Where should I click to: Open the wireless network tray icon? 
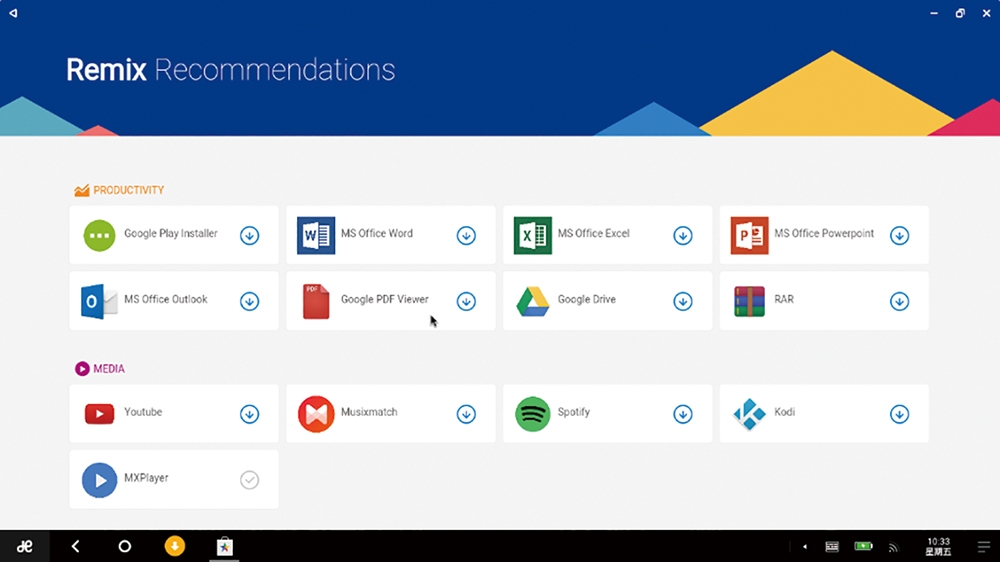tap(893, 547)
